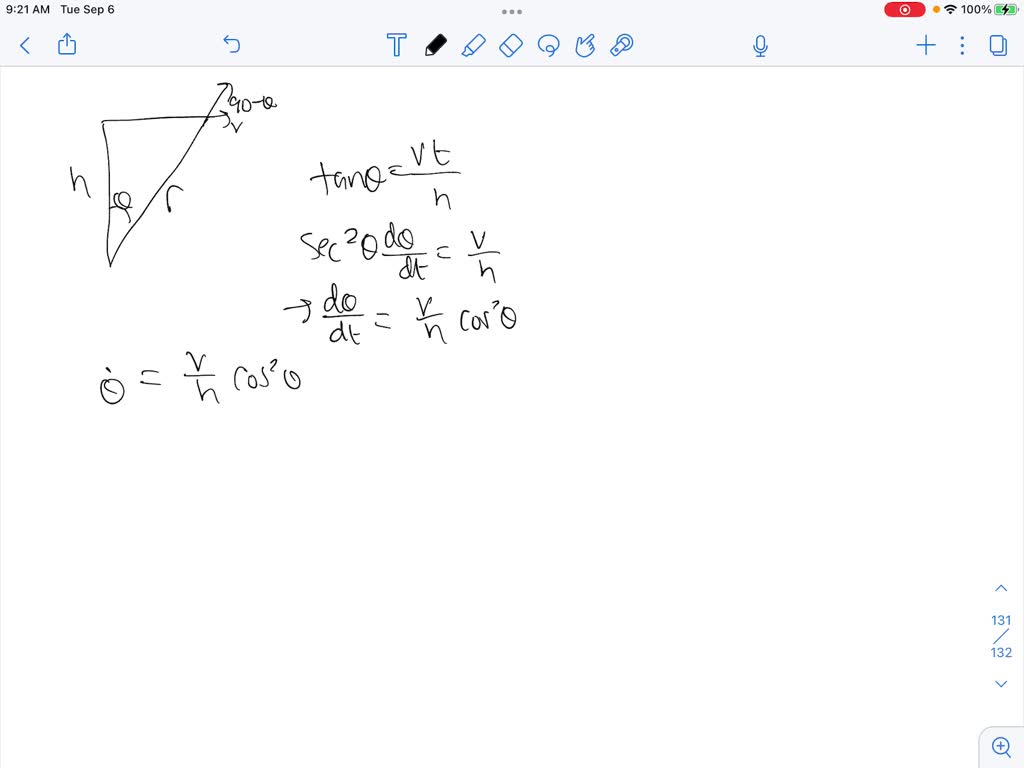The width and height of the screenshot is (1024, 768).
Task: Start an audio recording with the microphone
Action: pos(760,45)
